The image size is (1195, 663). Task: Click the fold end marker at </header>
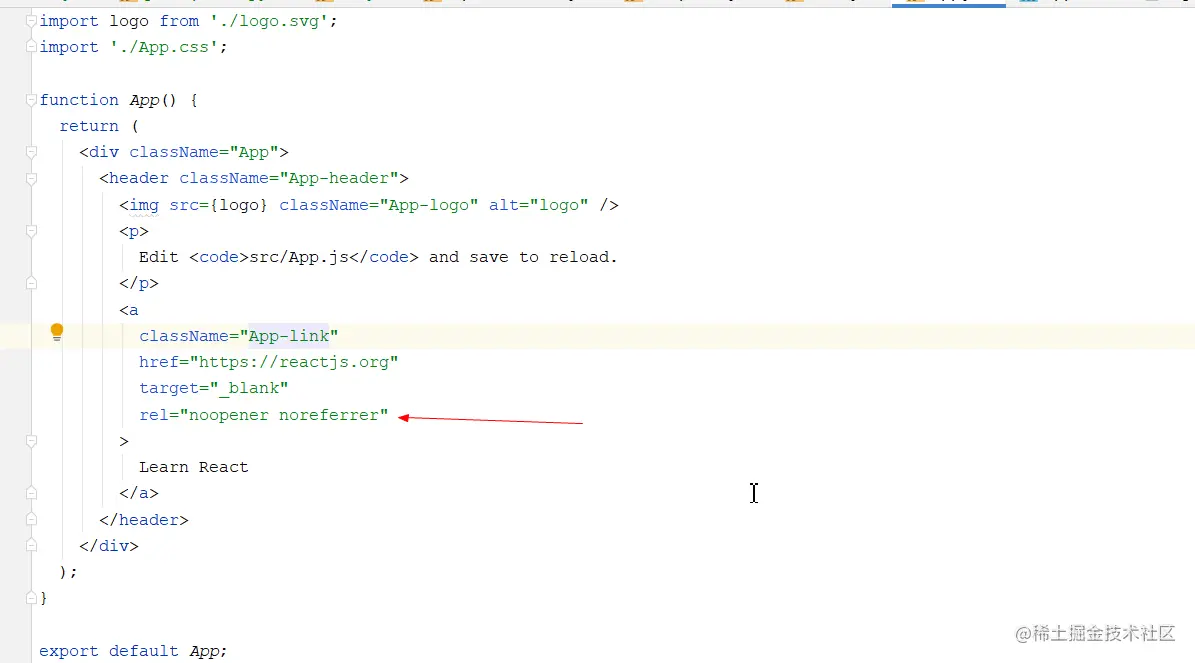(31, 519)
